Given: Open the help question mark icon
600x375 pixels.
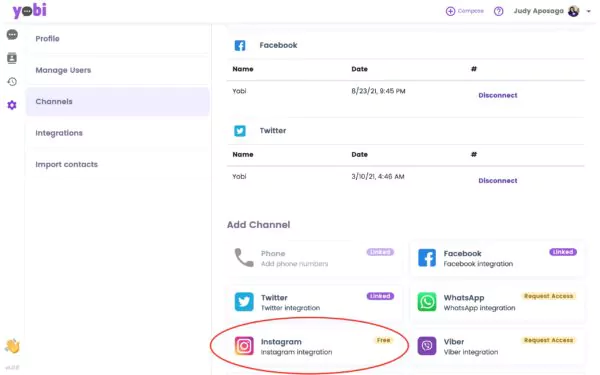Looking at the screenshot, I should pyautogui.click(x=498, y=11).
